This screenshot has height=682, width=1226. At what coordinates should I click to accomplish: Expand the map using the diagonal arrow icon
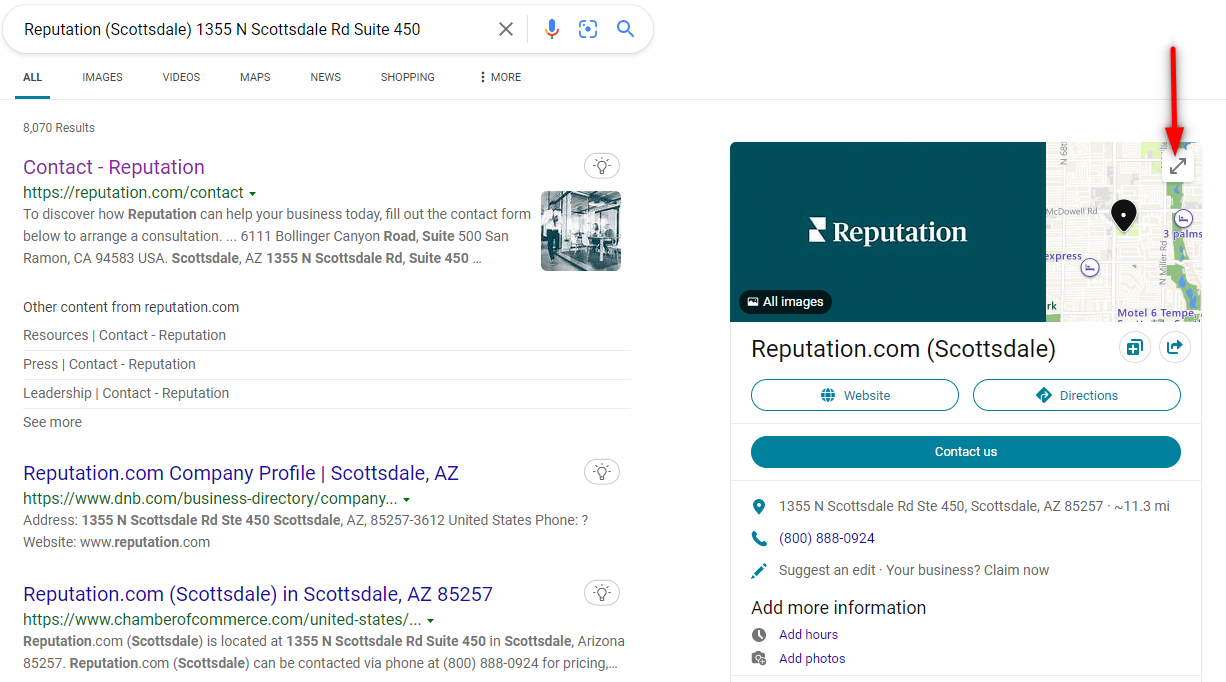coord(1177,164)
